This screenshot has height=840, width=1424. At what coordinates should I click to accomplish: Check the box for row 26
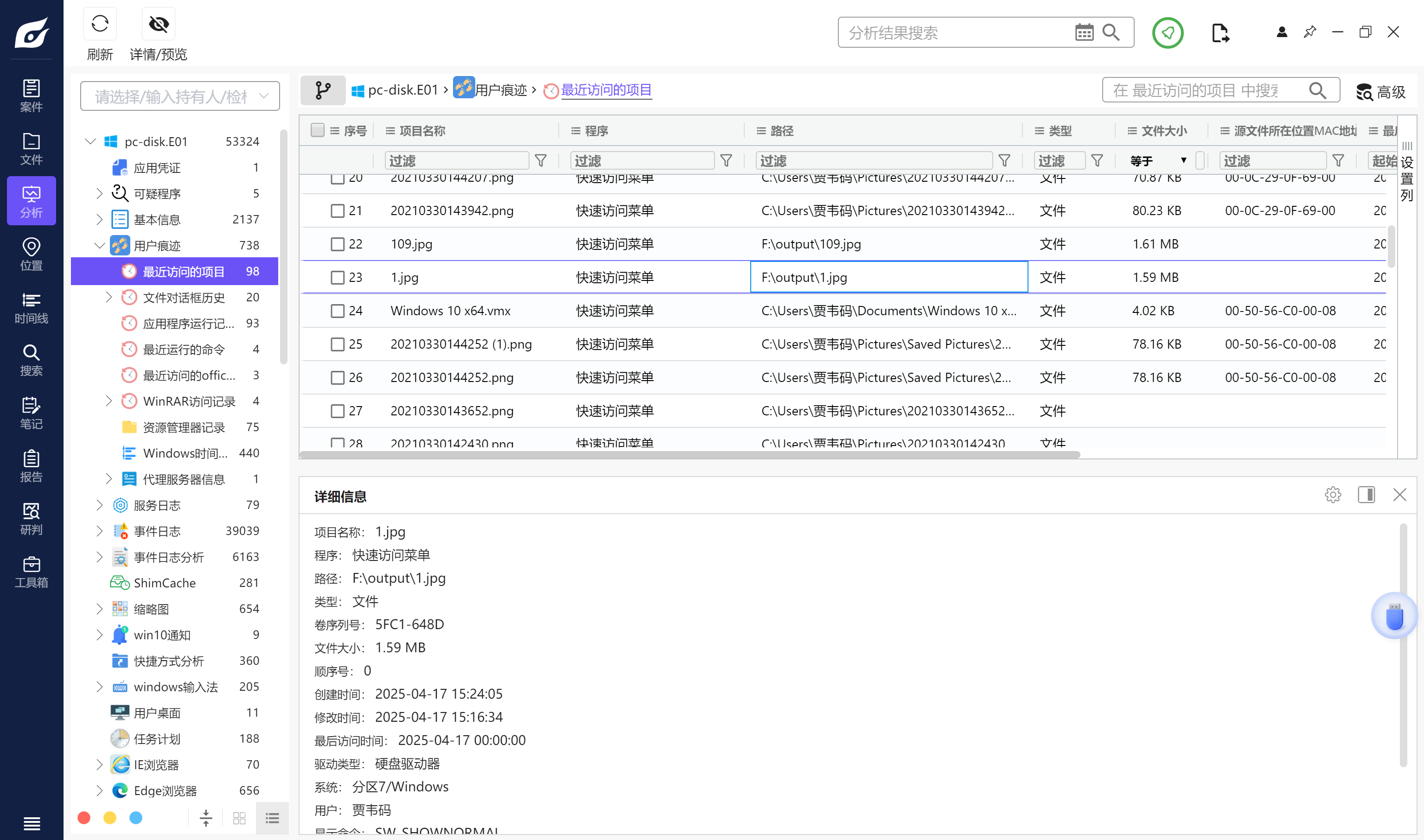coord(338,377)
